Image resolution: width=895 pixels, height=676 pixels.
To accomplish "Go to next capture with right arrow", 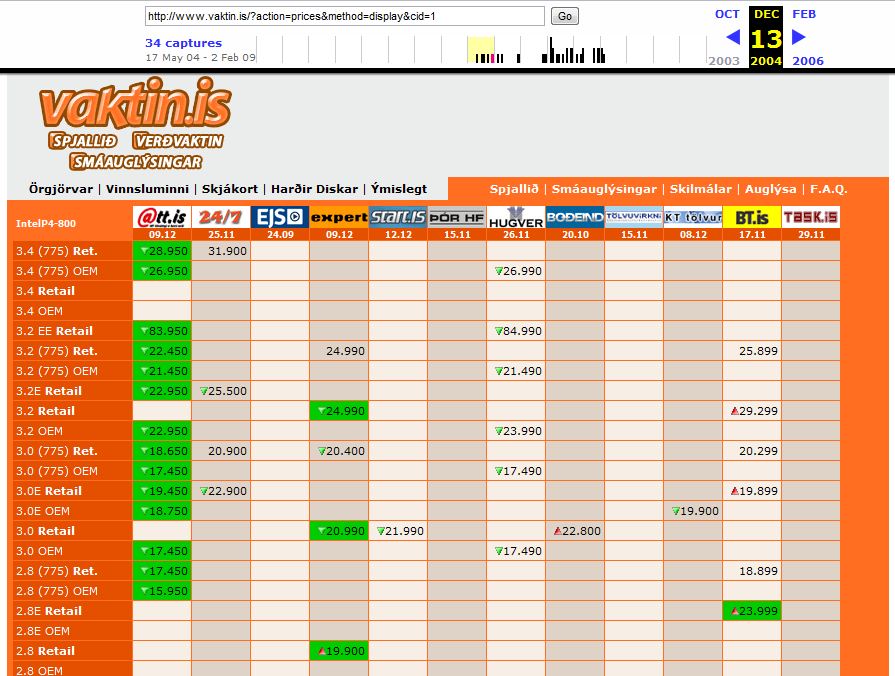I will coord(799,38).
